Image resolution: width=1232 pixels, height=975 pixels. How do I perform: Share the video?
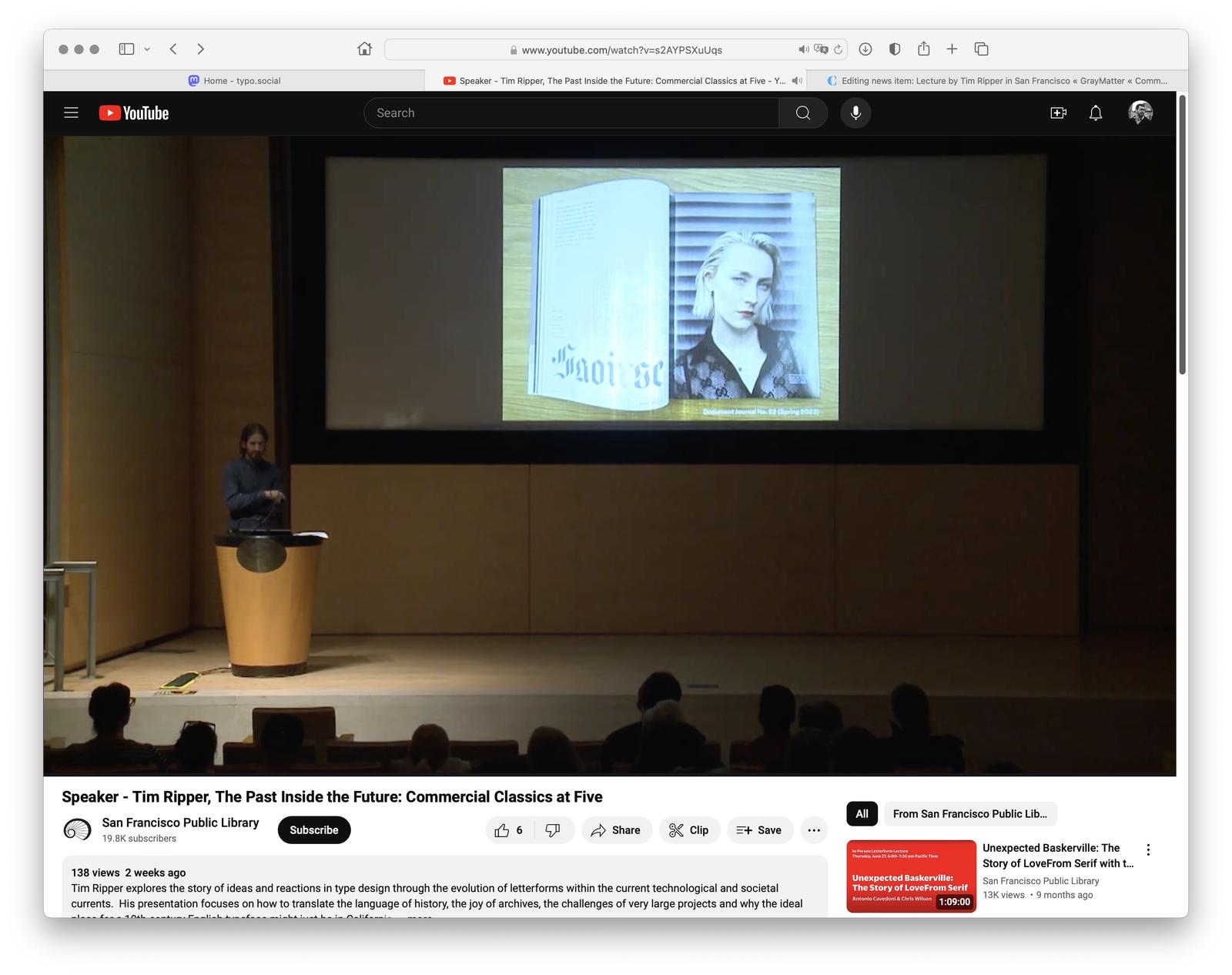pyautogui.click(x=617, y=830)
